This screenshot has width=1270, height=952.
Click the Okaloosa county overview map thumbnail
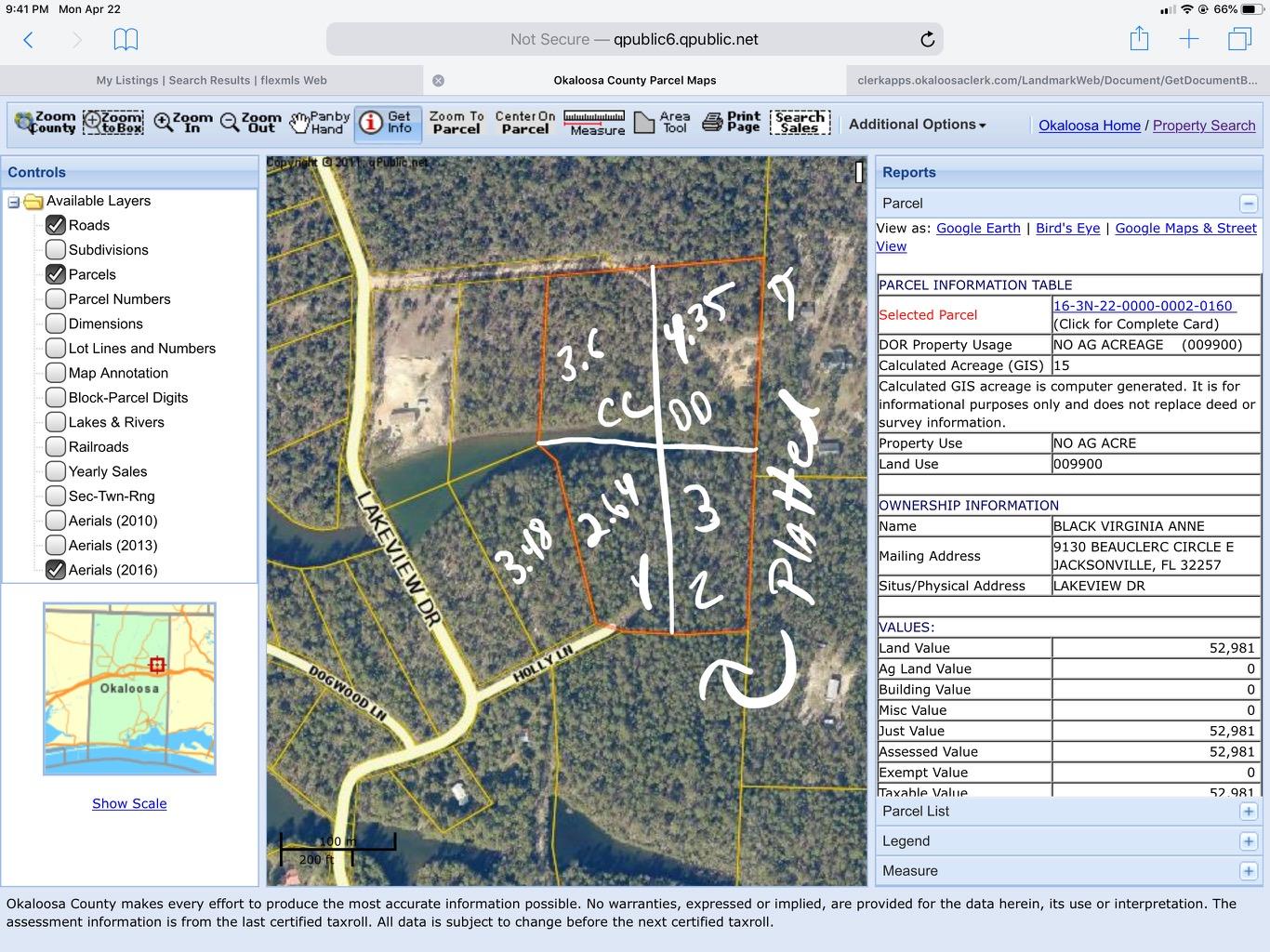tap(129, 689)
